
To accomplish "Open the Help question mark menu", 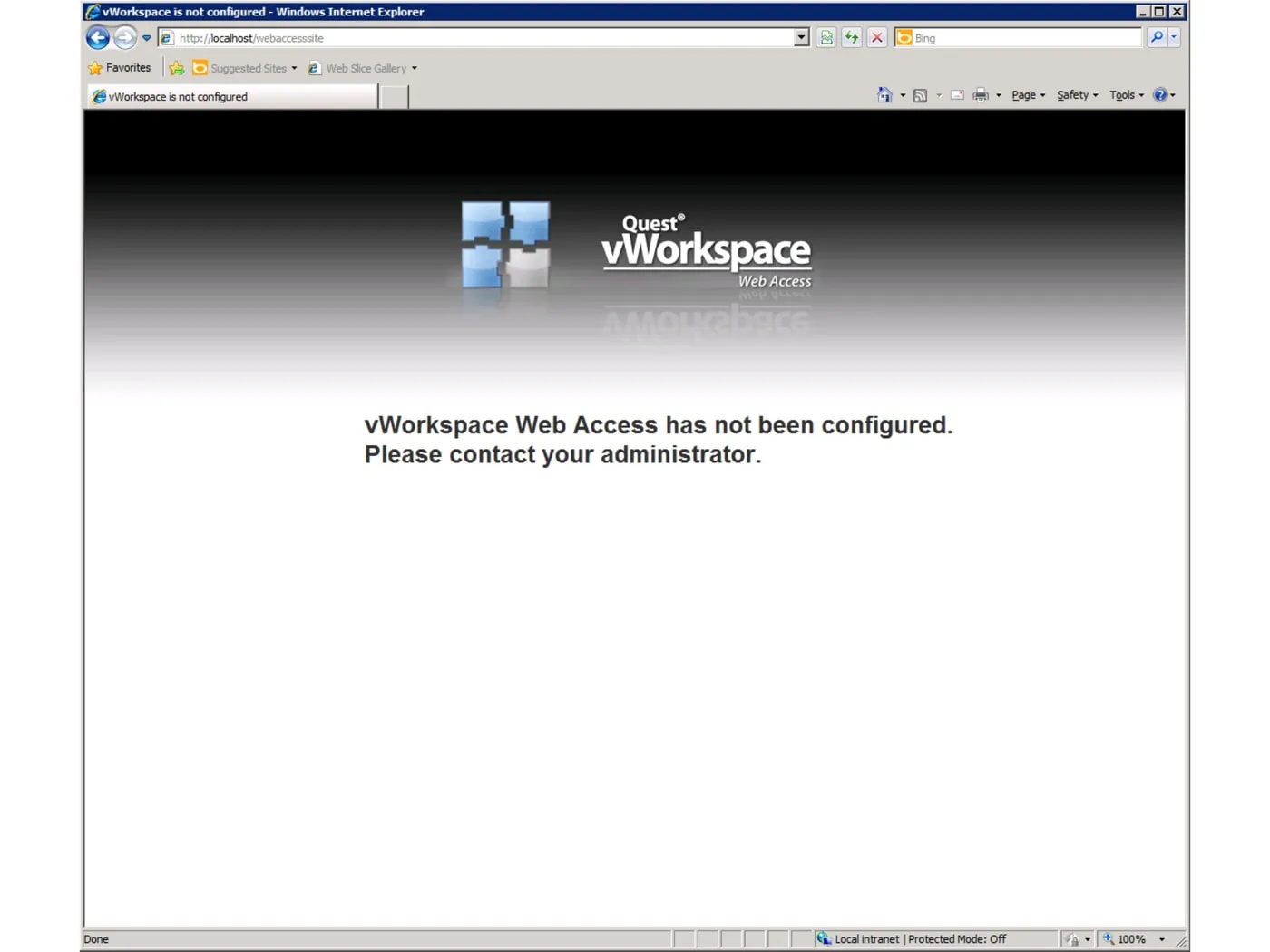I will [x=1164, y=95].
